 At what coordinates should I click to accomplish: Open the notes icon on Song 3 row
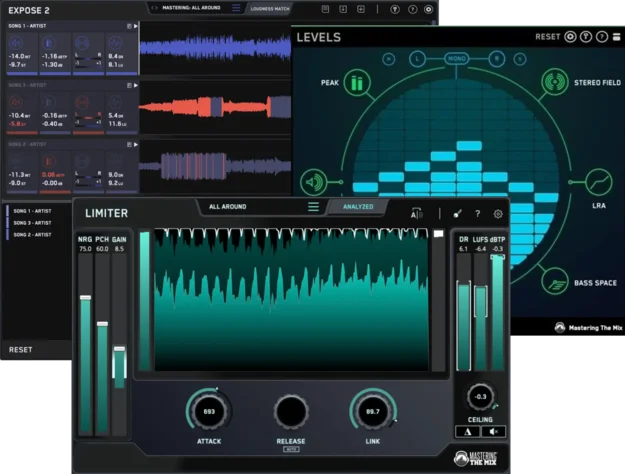tap(129, 85)
